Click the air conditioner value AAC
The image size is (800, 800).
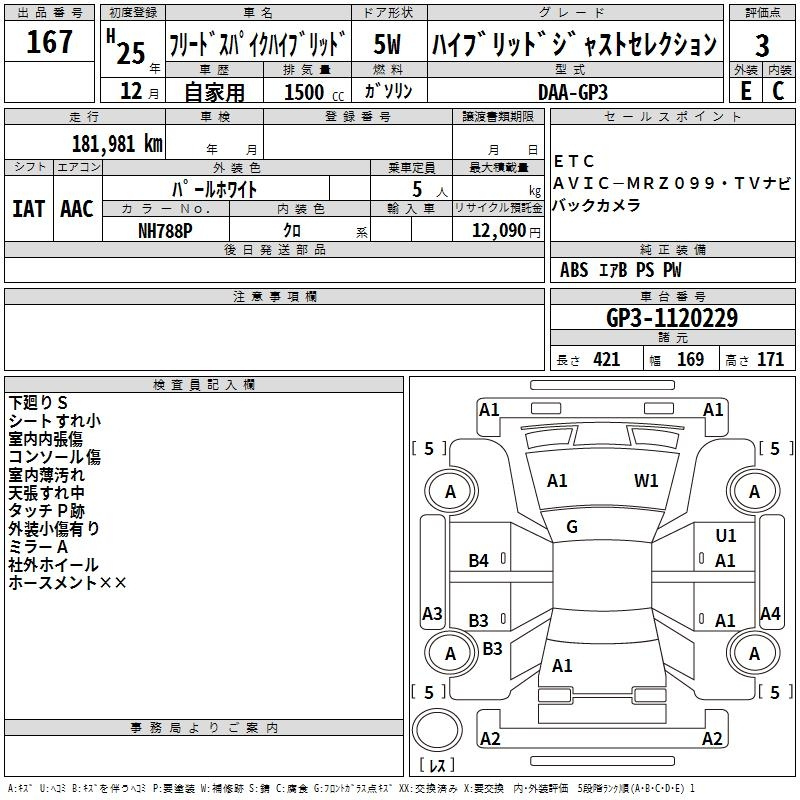[77, 209]
